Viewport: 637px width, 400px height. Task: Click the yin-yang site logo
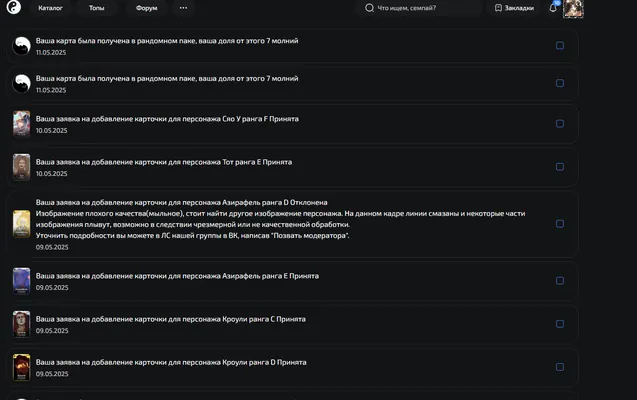coord(14,6)
